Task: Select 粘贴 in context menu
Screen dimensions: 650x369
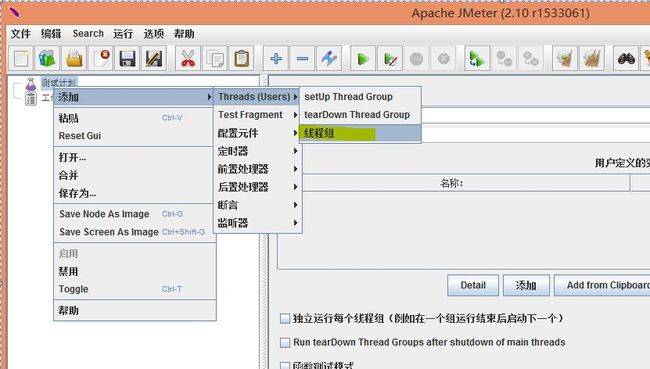Action: click(134, 118)
